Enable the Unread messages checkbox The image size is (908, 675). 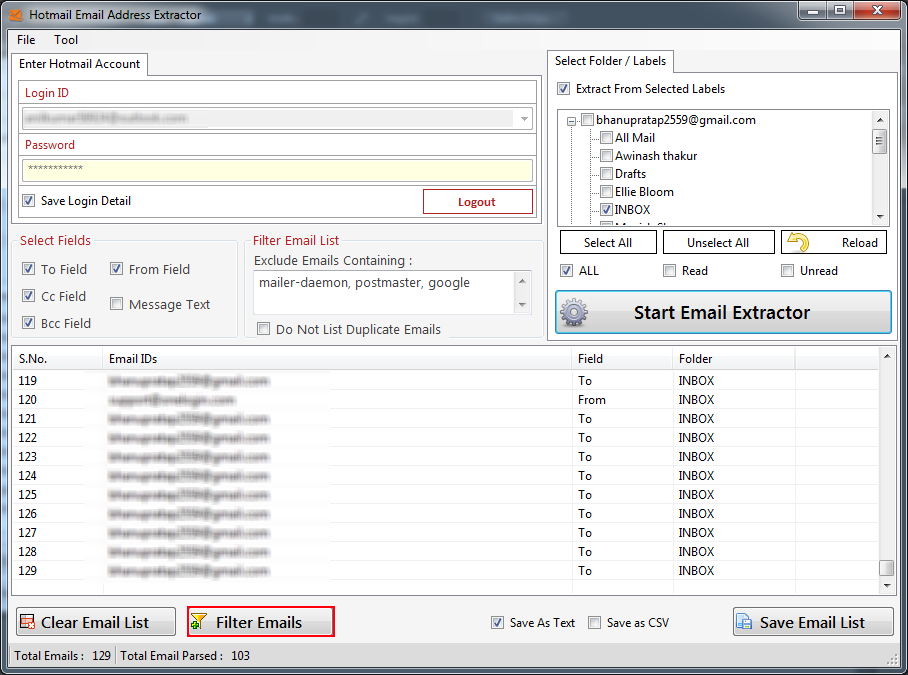point(788,270)
